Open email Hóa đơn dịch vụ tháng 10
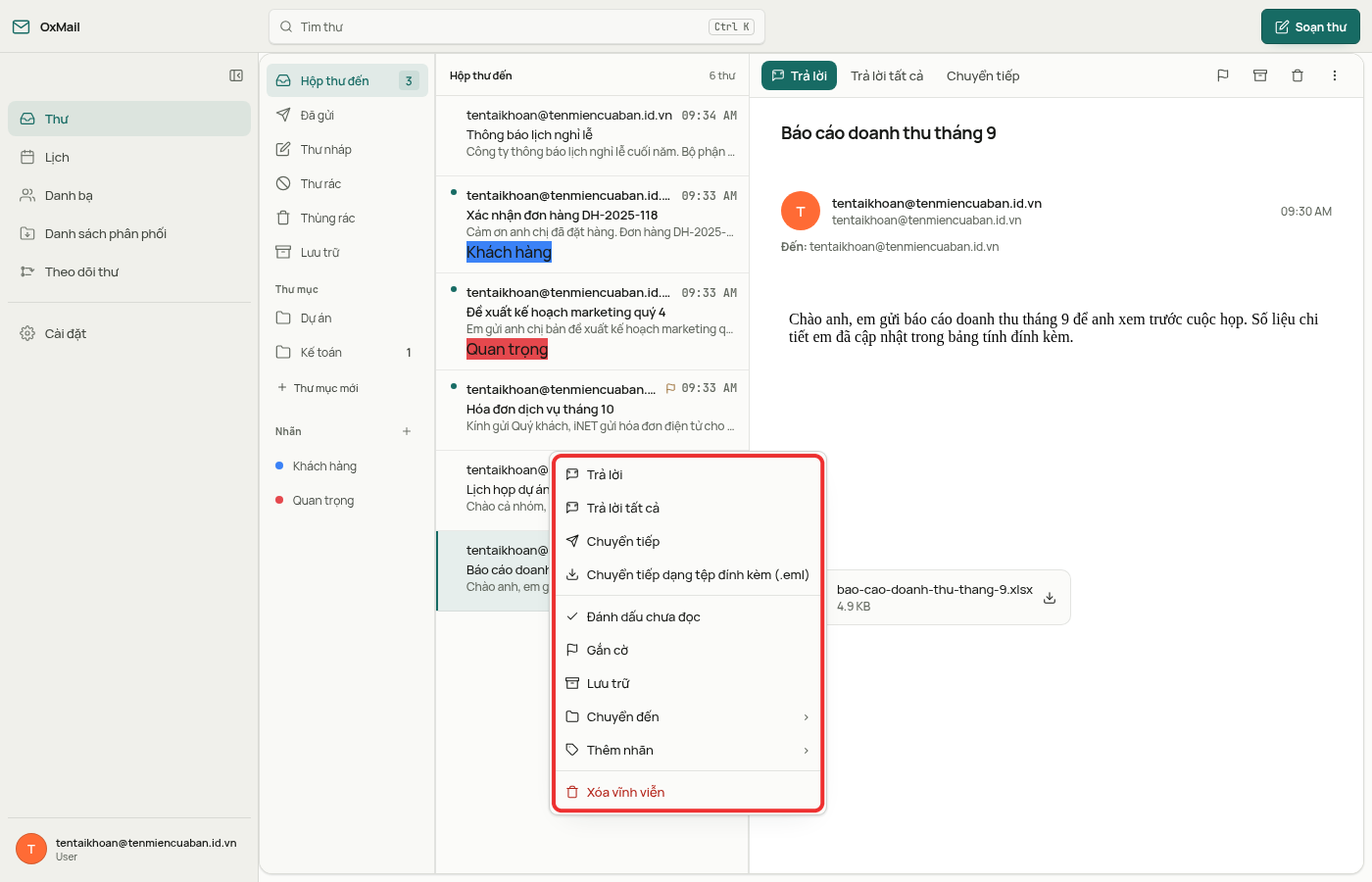1372x882 pixels. click(x=592, y=410)
